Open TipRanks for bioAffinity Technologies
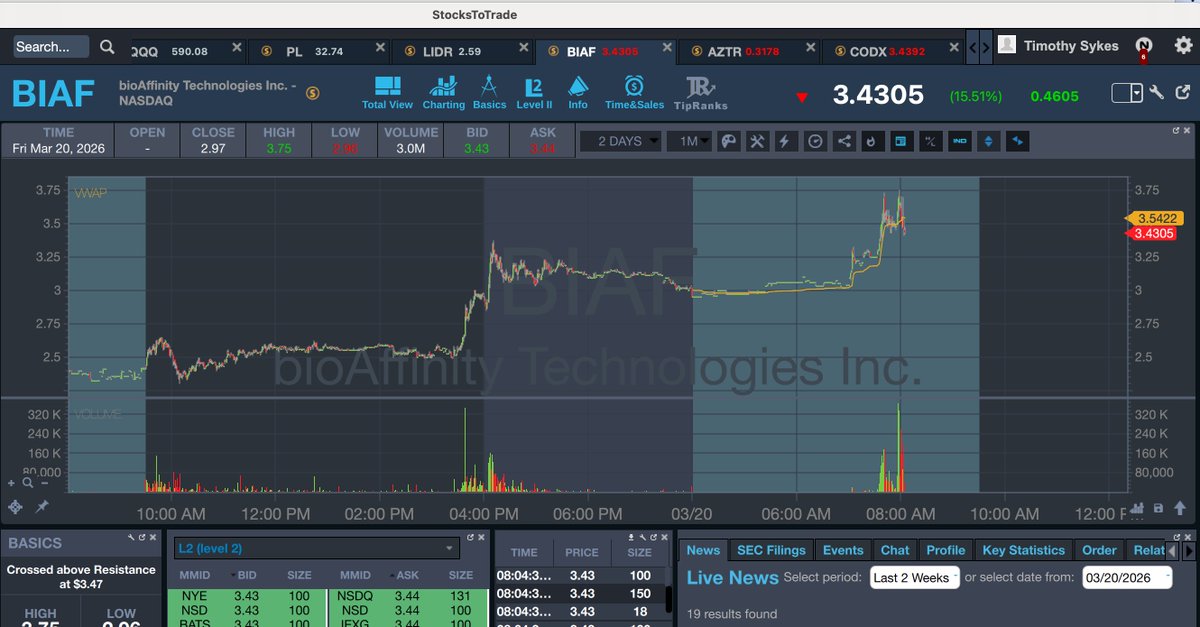 (x=700, y=90)
